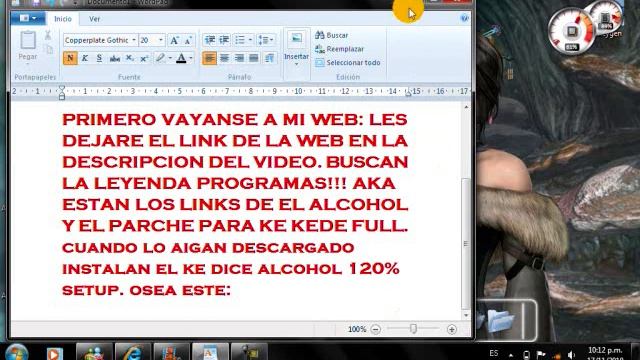
Task: Click the CPU meter desktop gadget
Action: [571, 31]
